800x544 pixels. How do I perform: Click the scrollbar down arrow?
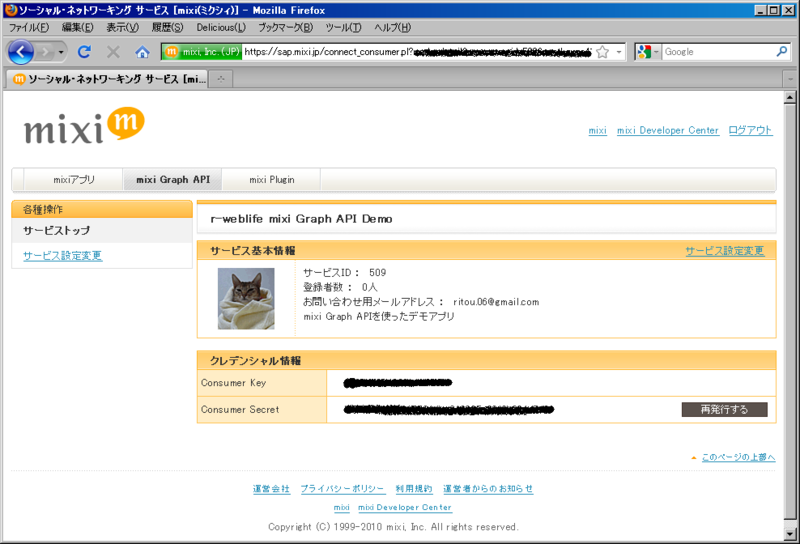[790, 534]
